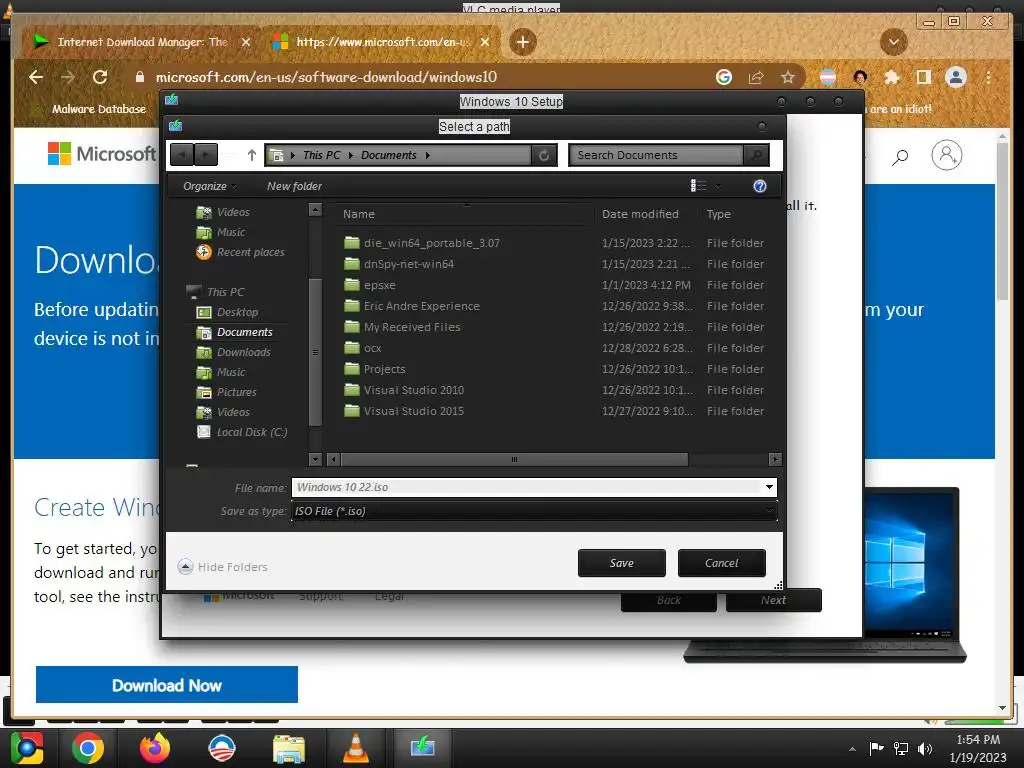
Task: Click the Search Documents field
Action: pos(656,155)
